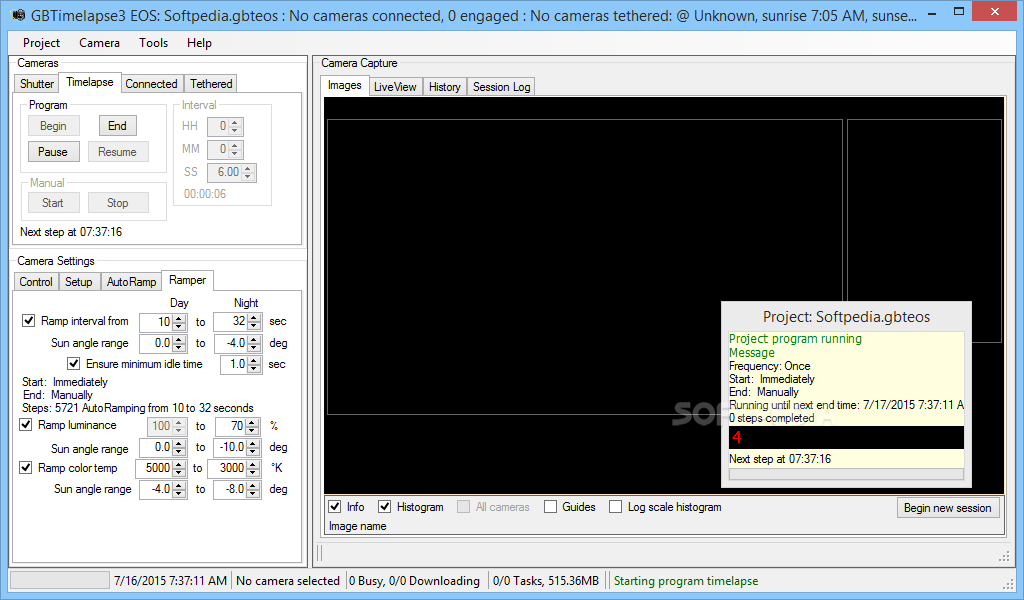Click the Pause program button
The width and height of the screenshot is (1024, 600).
click(54, 151)
